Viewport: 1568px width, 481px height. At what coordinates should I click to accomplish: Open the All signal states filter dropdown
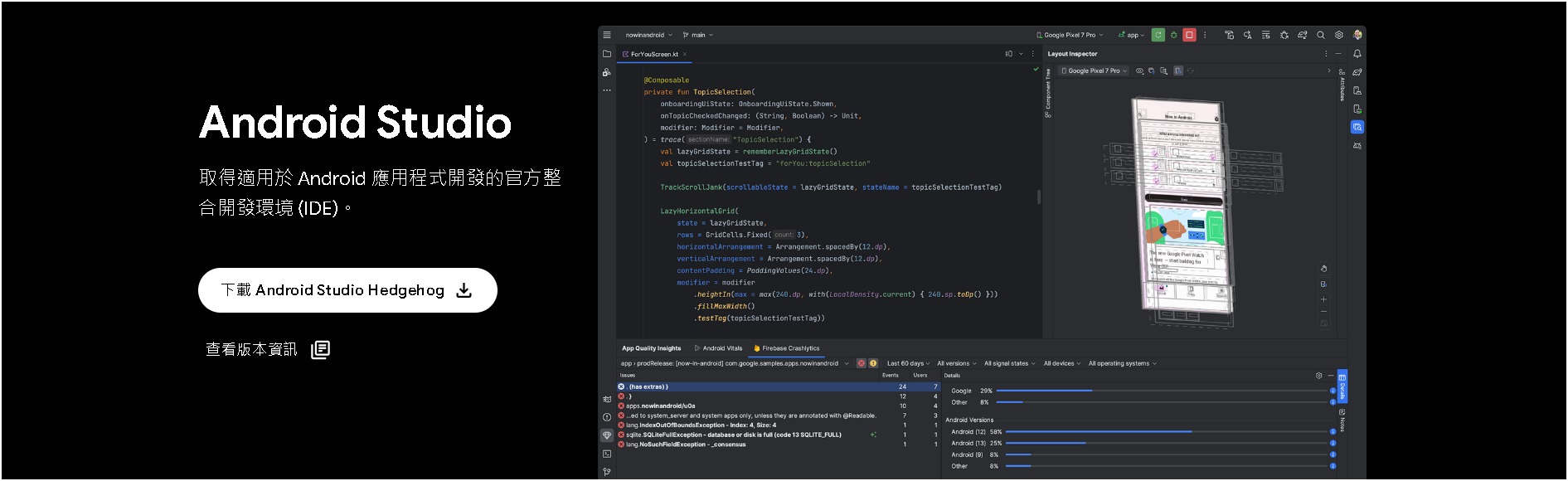(x=1010, y=363)
